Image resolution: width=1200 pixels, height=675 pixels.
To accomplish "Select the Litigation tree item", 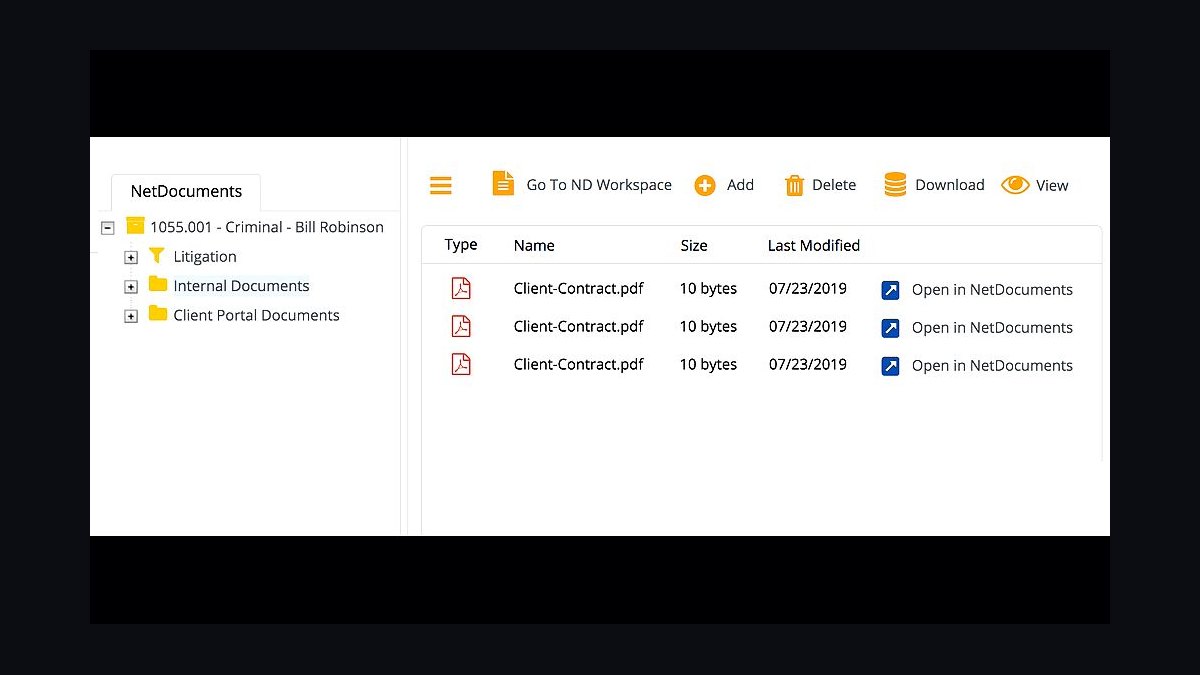I will 205,257.
